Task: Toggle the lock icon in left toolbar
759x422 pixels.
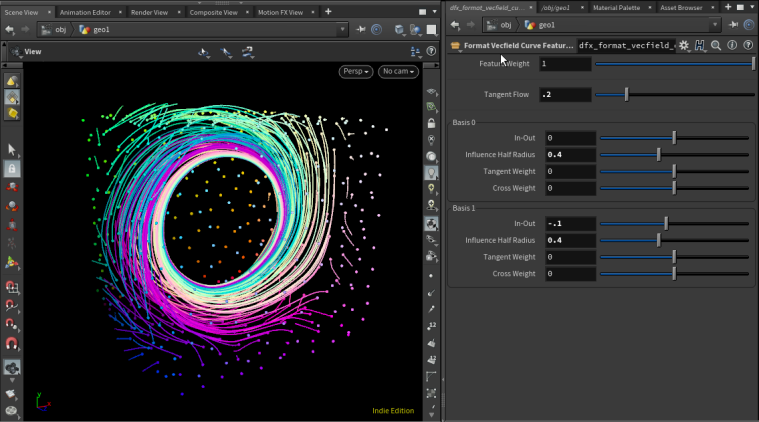Action: [12, 169]
